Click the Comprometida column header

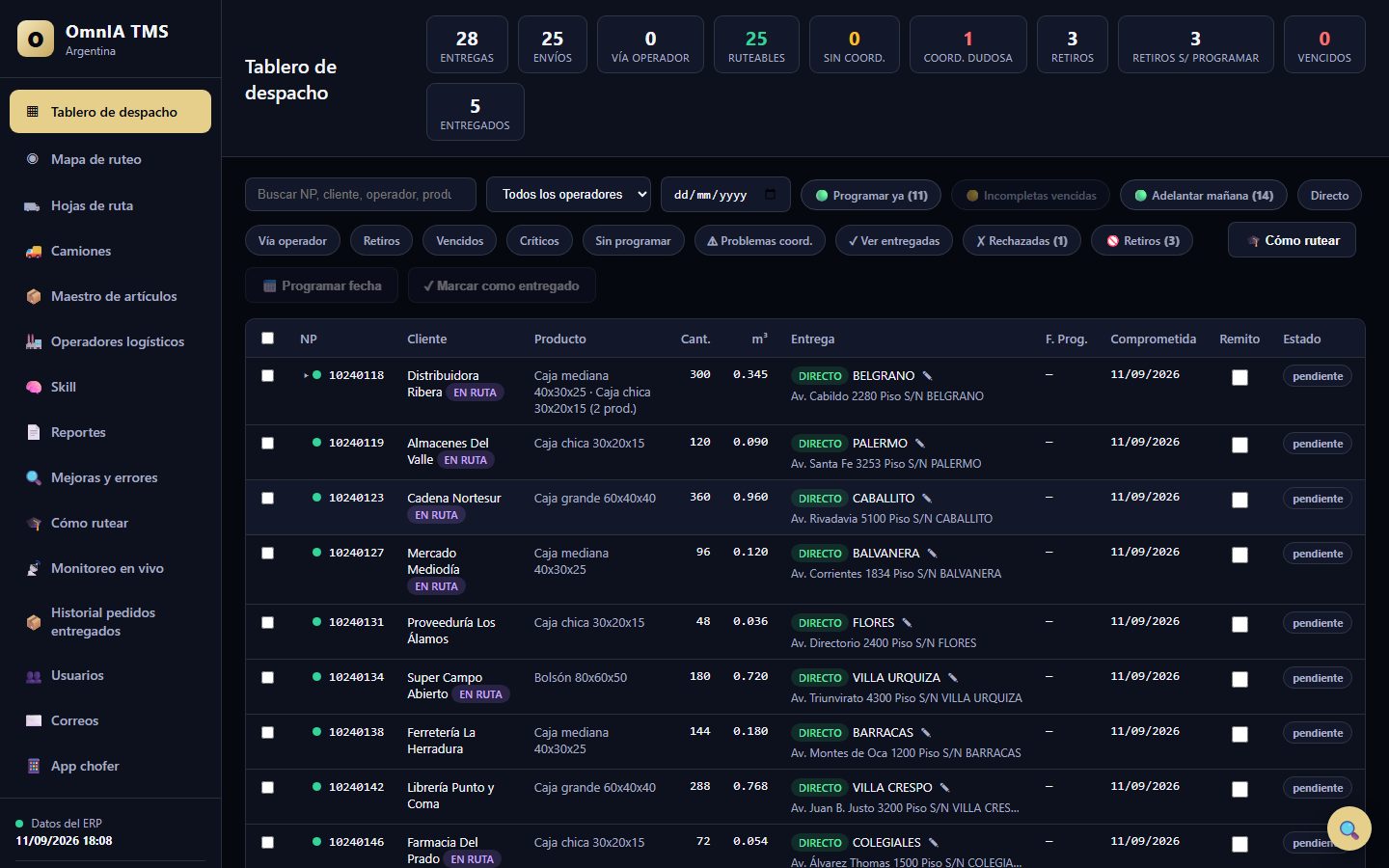(x=1154, y=339)
